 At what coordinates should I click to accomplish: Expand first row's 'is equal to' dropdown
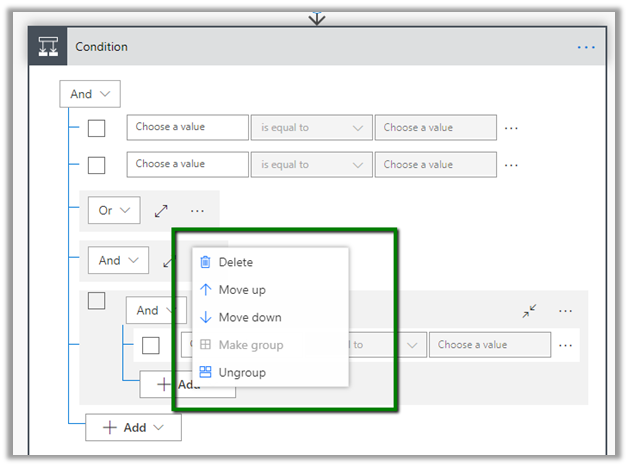point(311,128)
